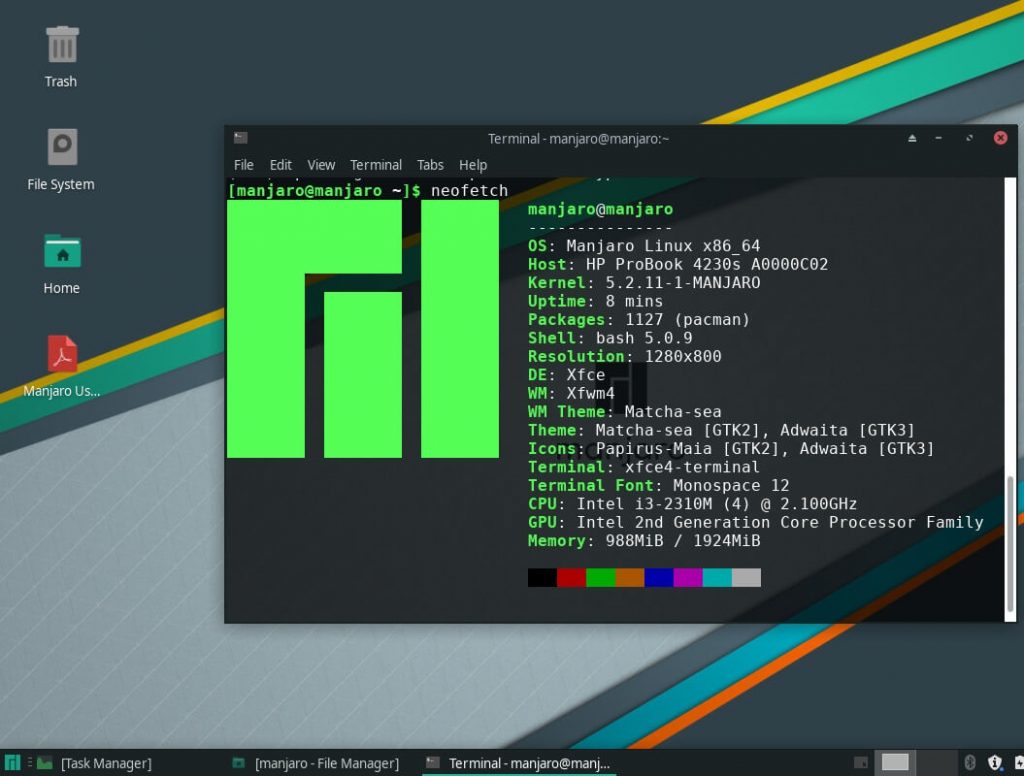Viewport: 1024px width, 776px height.
Task: Click the 'Host: HP ProBook 4230s' line
Action: coord(678,264)
